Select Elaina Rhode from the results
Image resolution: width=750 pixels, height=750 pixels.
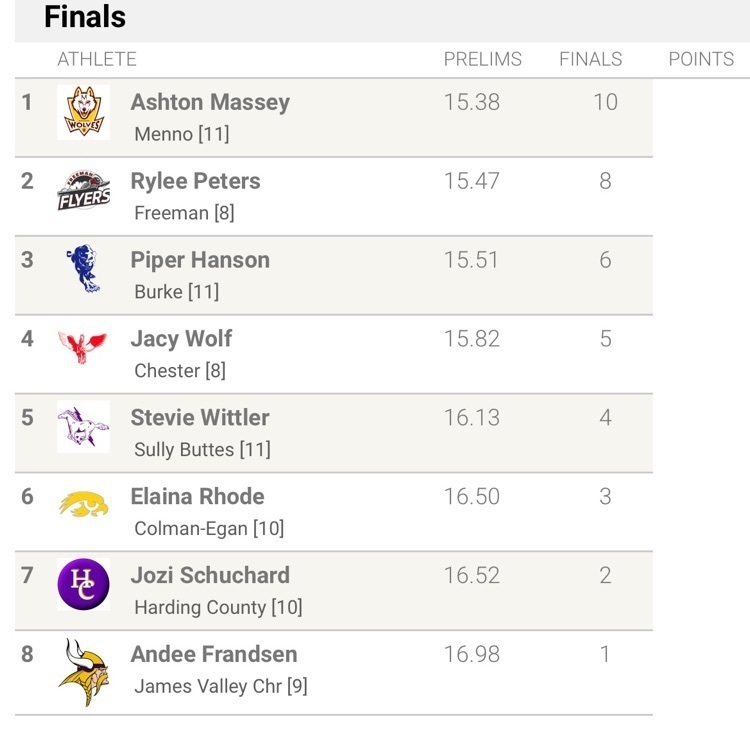click(x=197, y=497)
